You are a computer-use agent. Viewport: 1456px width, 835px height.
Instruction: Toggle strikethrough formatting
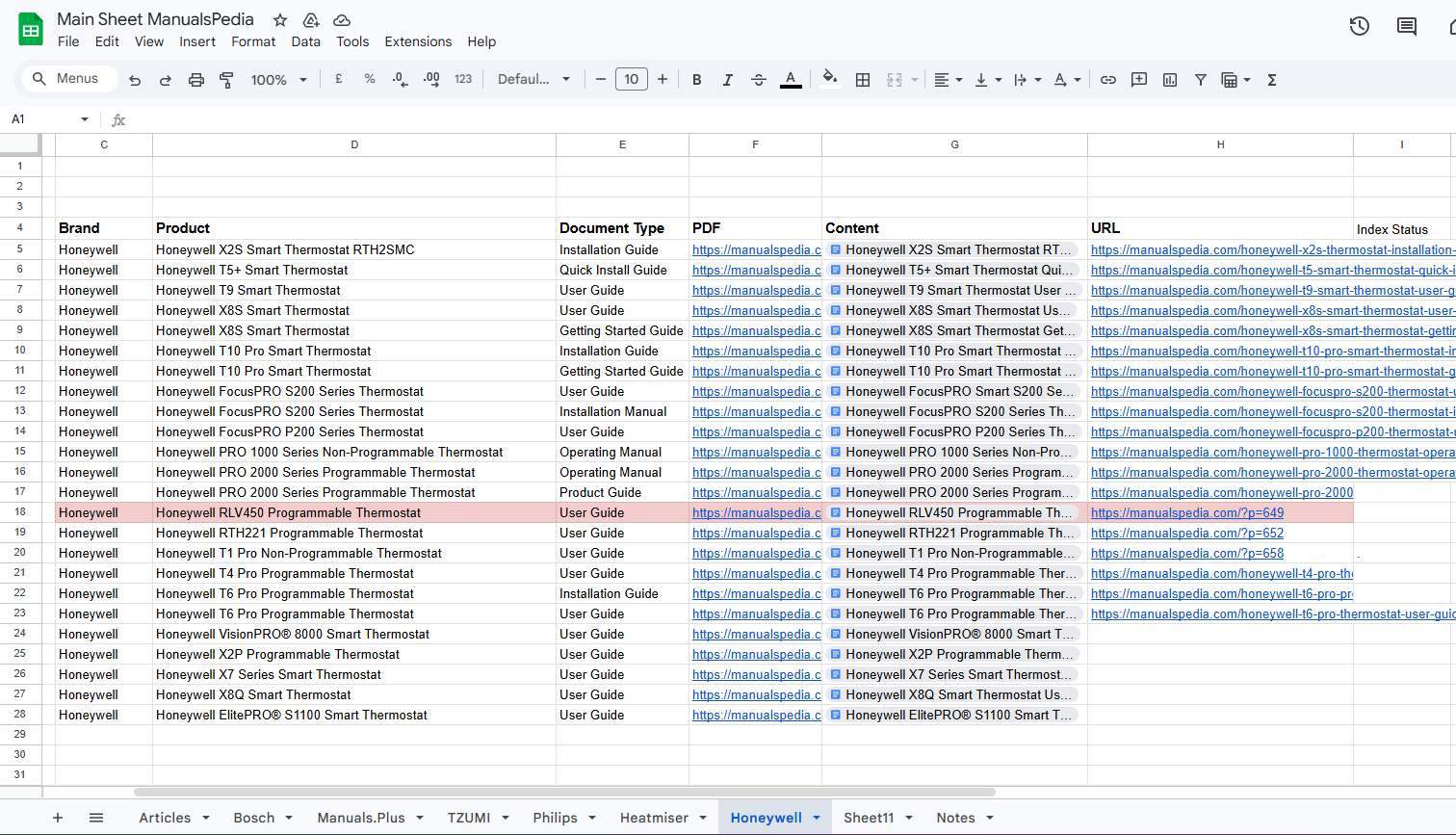(x=759, y=80)
